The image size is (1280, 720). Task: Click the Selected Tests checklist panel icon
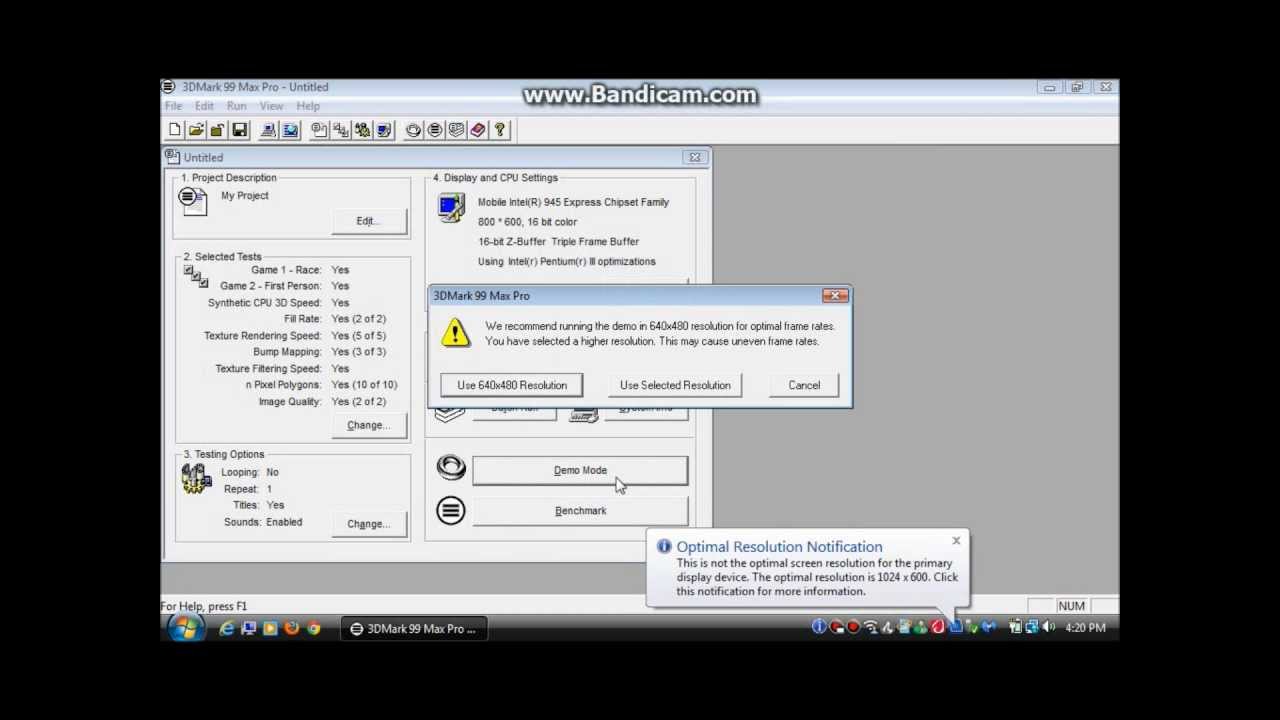196,277
